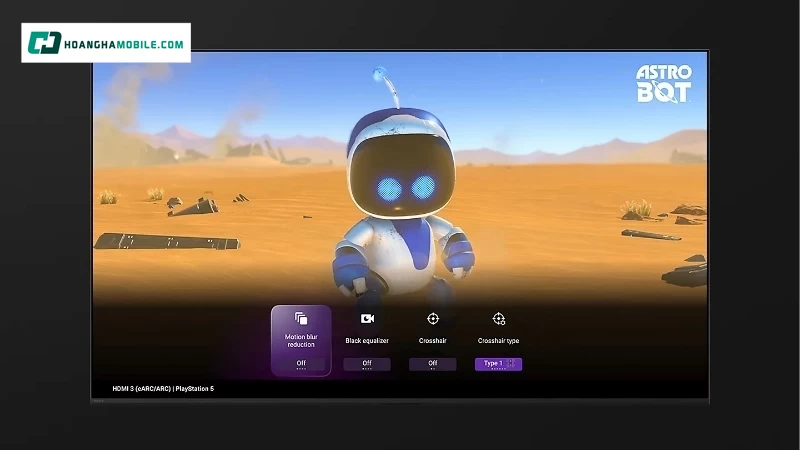The height and width of the screenshot is (450, 800).
Task: Toggle the Crosshair Off setting
Action: [x=433, y=364]
